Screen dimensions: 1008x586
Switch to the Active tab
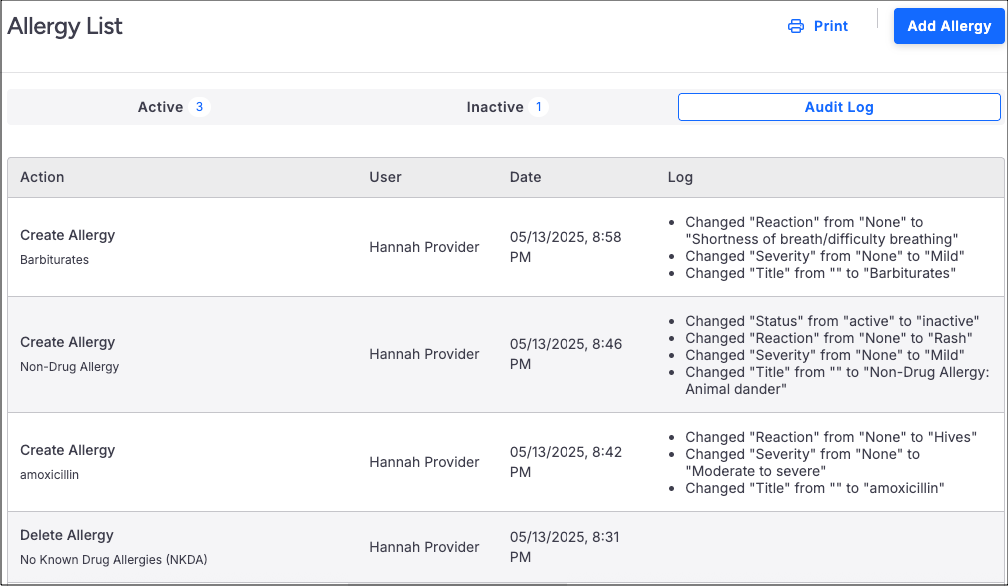[160, 107]
